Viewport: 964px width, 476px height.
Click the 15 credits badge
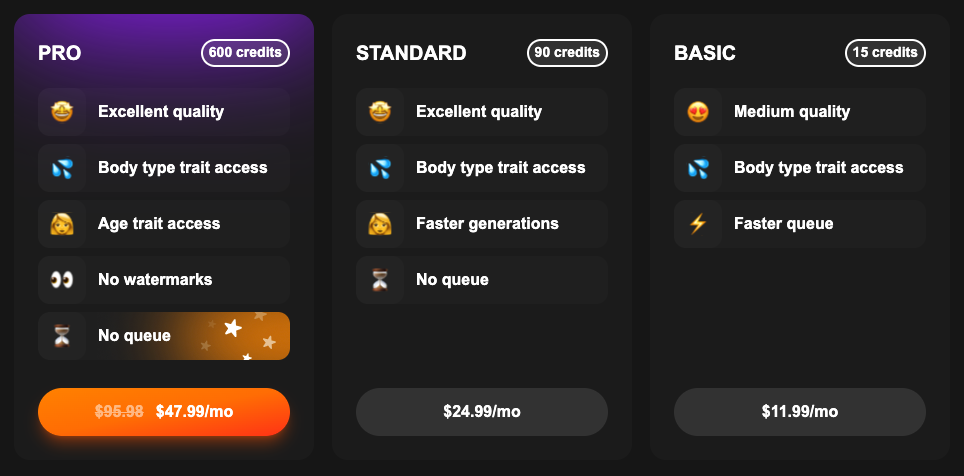pos(885,53)
